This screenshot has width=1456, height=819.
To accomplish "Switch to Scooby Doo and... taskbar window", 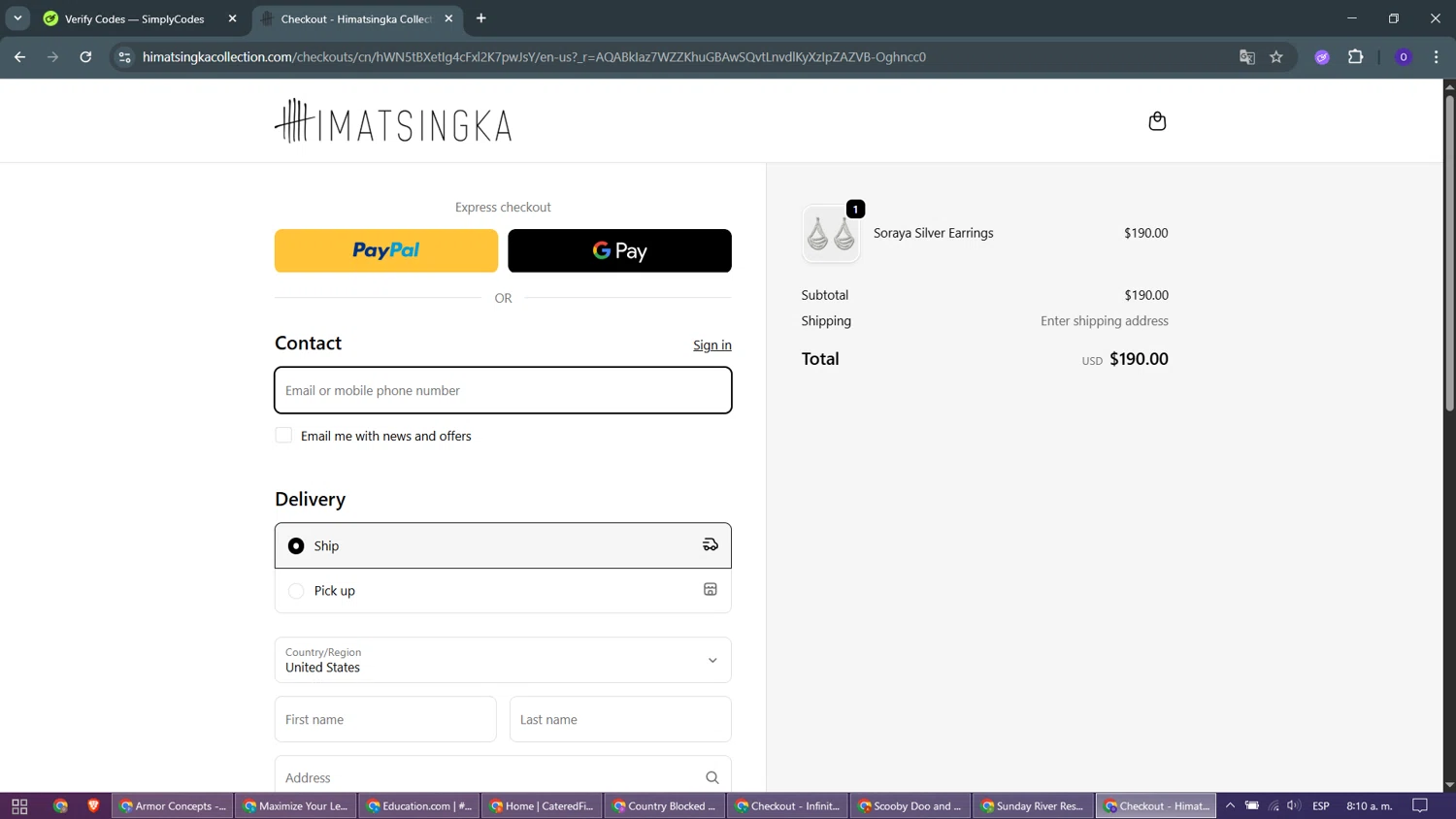I will (x=910, y=806).
